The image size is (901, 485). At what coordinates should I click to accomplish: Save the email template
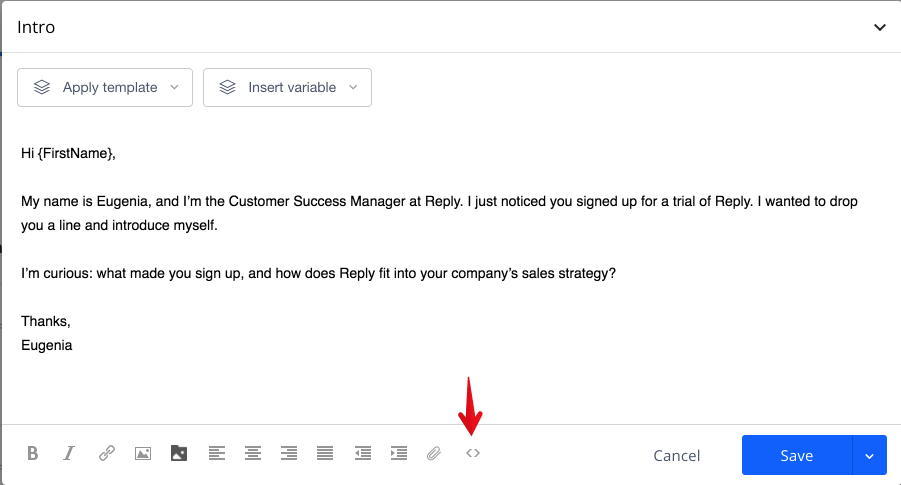[796, 455]
